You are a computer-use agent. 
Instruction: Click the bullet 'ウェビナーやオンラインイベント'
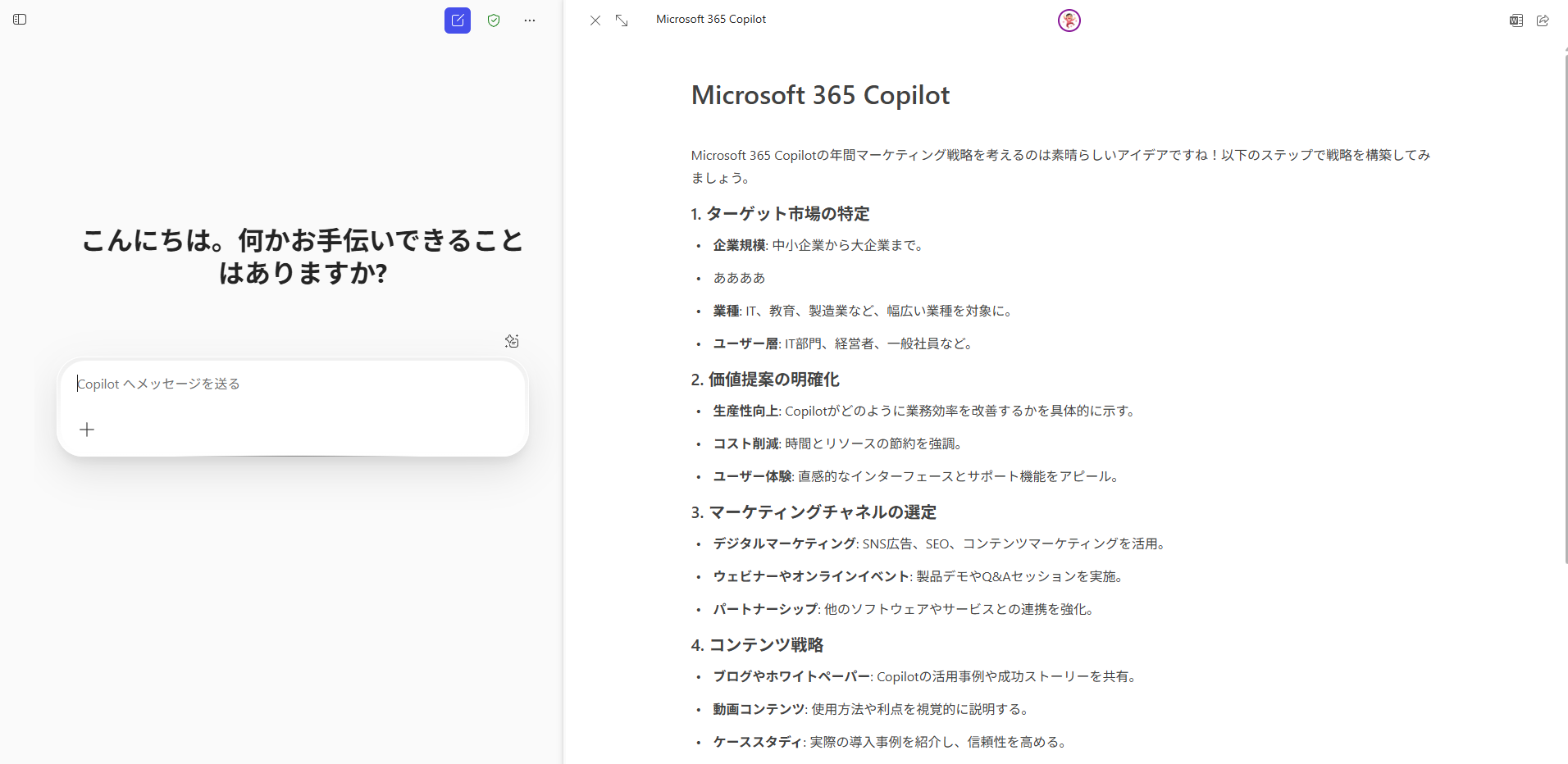918,576
